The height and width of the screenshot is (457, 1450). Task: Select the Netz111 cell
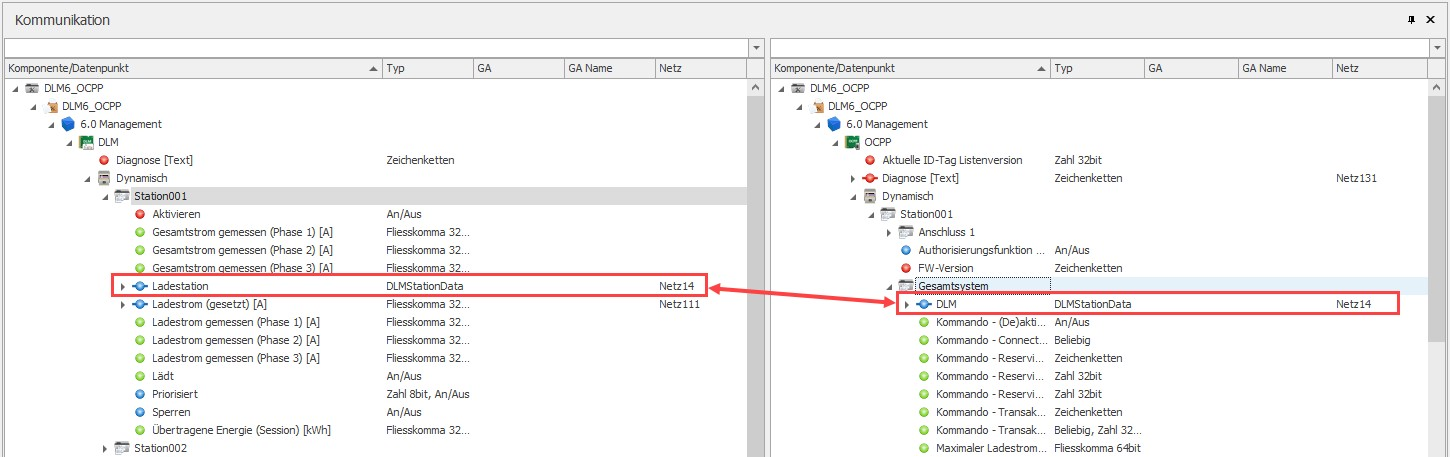click(678, 304)
